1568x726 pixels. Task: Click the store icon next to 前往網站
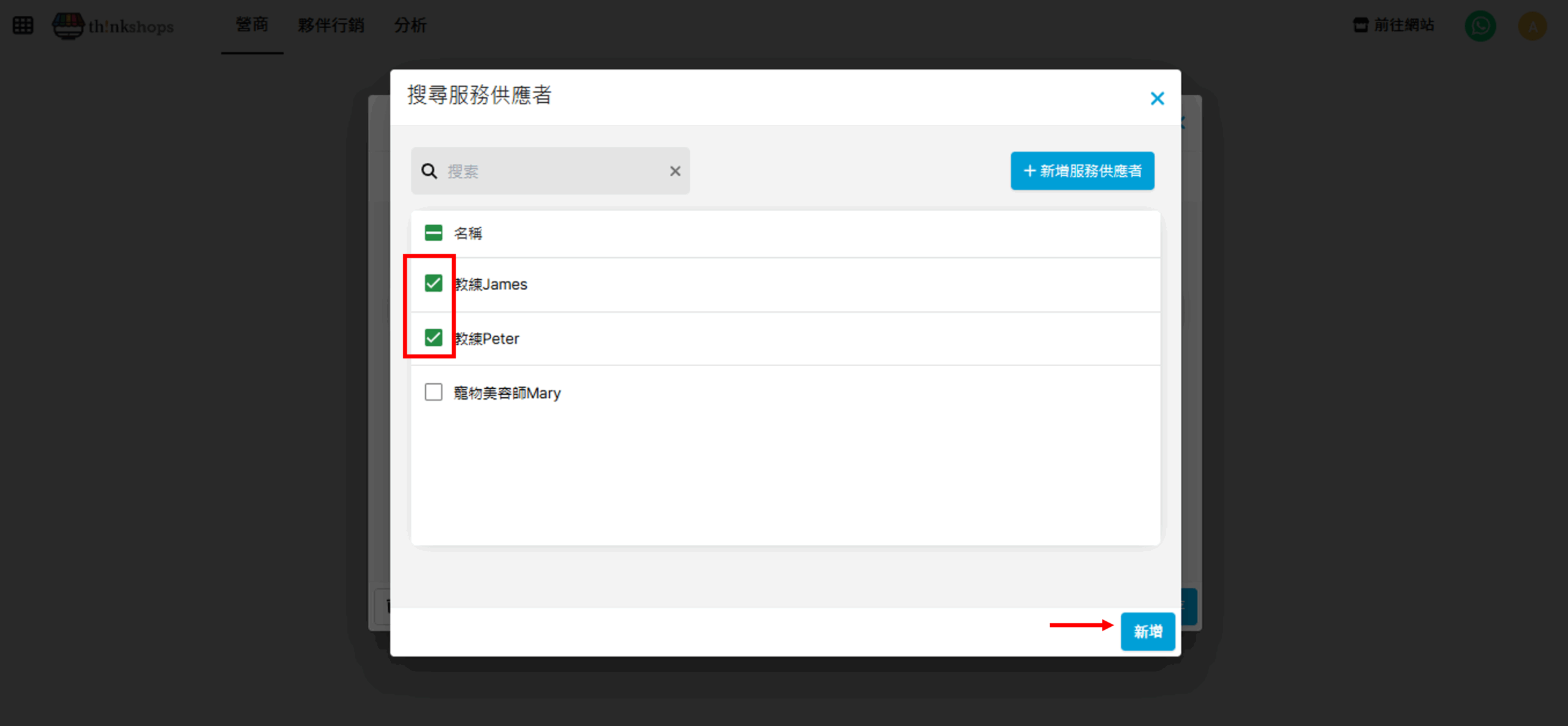tap(1360, 25)
